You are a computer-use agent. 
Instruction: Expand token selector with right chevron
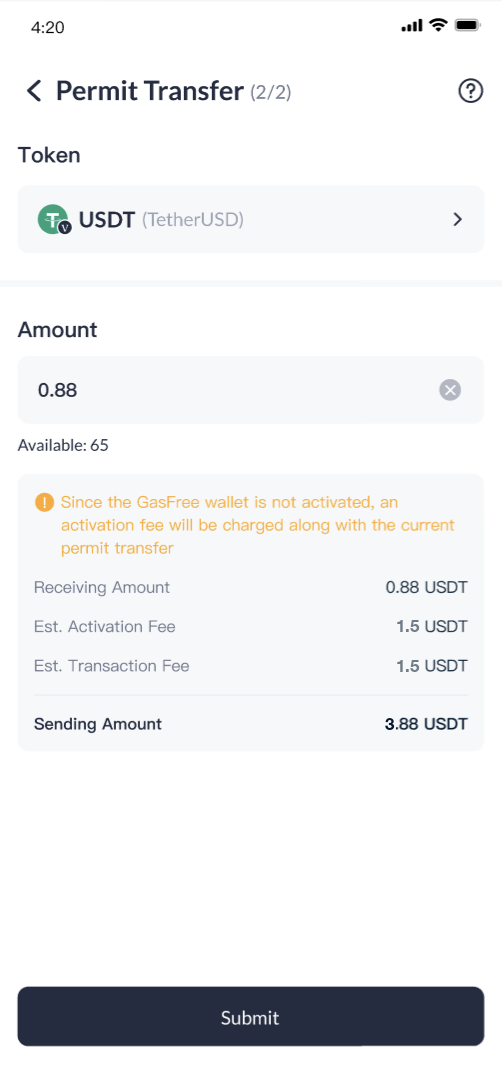[x=457, y=220]
